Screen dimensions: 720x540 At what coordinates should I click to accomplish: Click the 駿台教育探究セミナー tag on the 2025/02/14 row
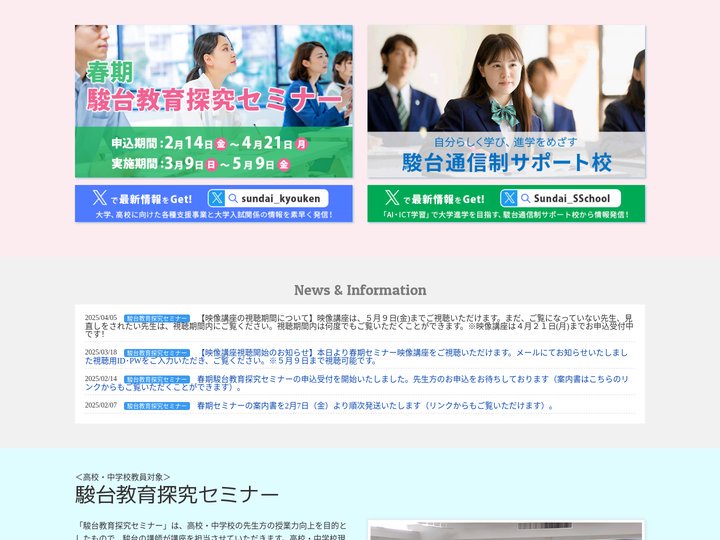pyautogui.click(x=157, y=379)
